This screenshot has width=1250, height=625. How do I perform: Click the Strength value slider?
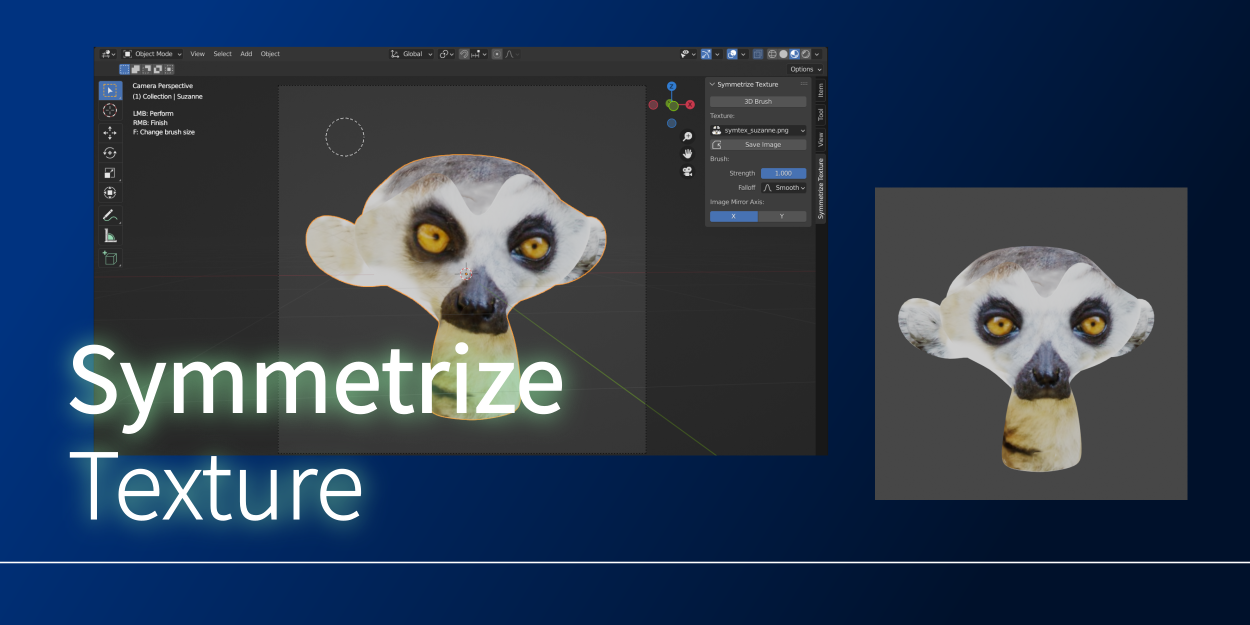pos(783,172)
